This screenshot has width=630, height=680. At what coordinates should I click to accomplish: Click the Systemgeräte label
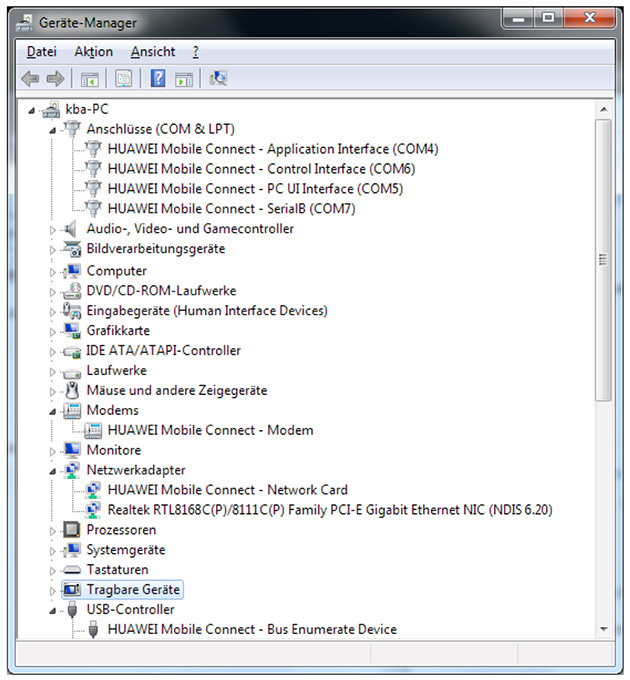(x=126, y=550)
